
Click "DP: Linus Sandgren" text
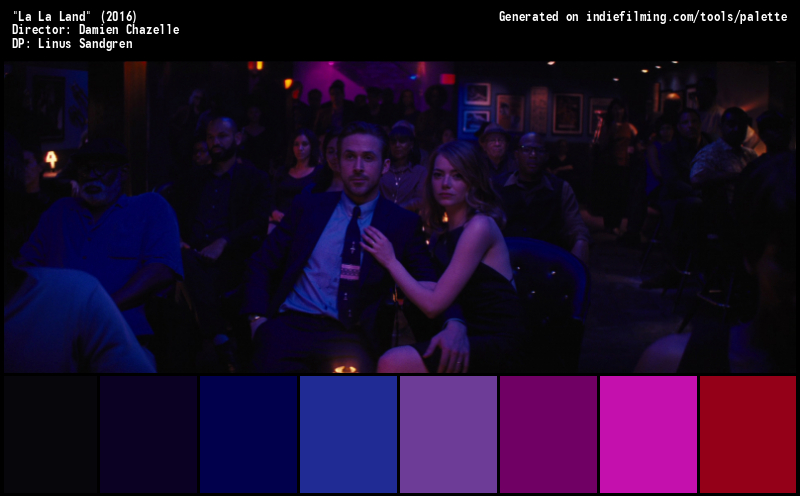pyautogui.click(x=72, y=44)
